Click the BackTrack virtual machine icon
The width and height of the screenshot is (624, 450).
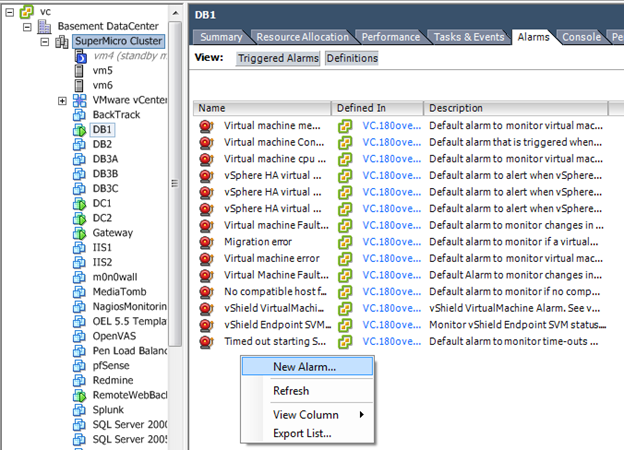tap(79, 115)
